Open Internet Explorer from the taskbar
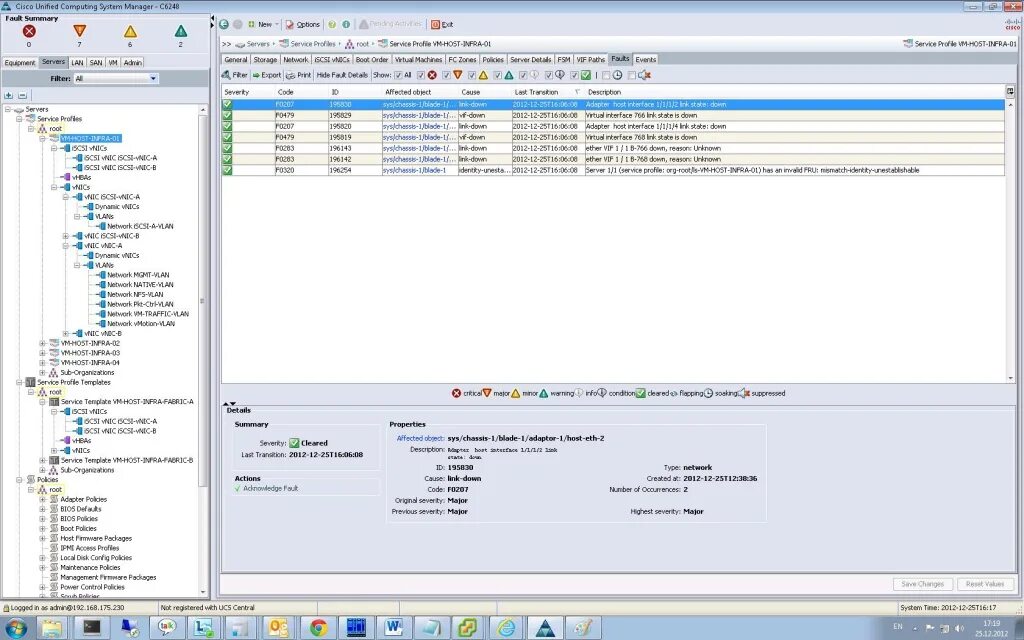Viewport: 1024px width, 640px height. click(x=506, y=628)
